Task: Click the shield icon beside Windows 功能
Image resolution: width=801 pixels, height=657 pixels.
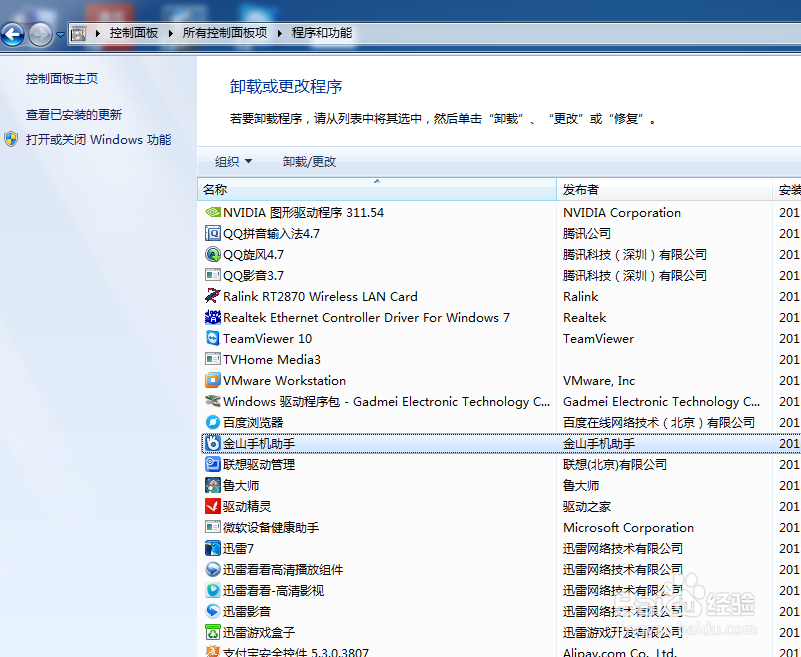Action: [x=11, y=139]
